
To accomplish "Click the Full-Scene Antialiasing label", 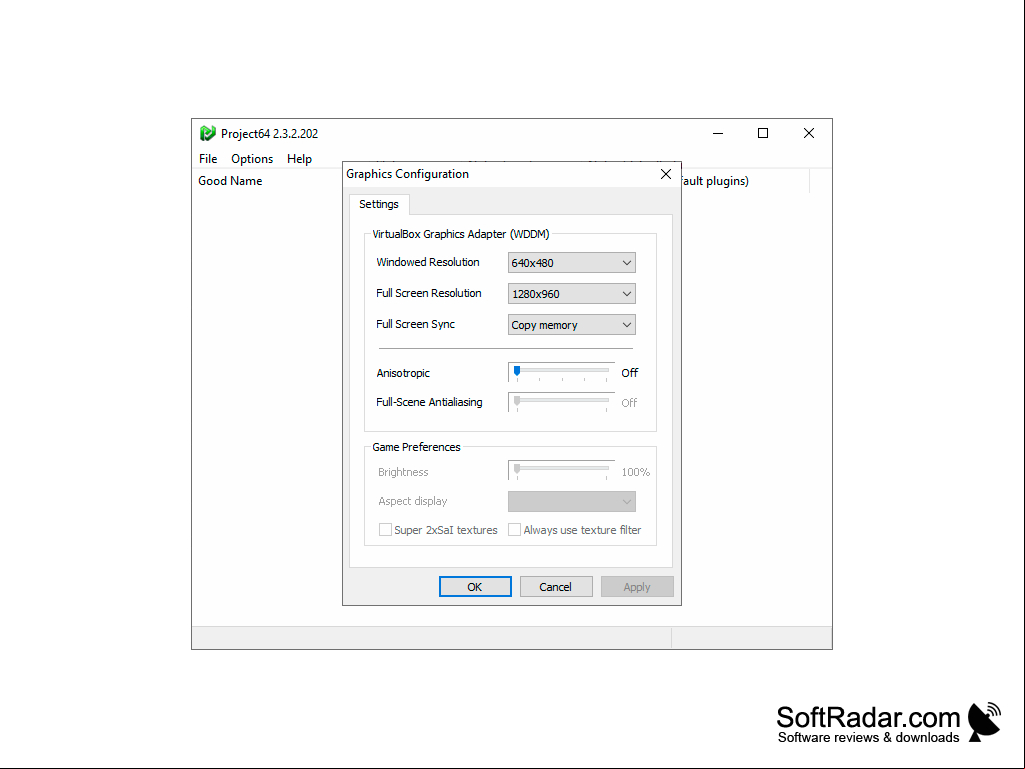I will coord(429,402).
